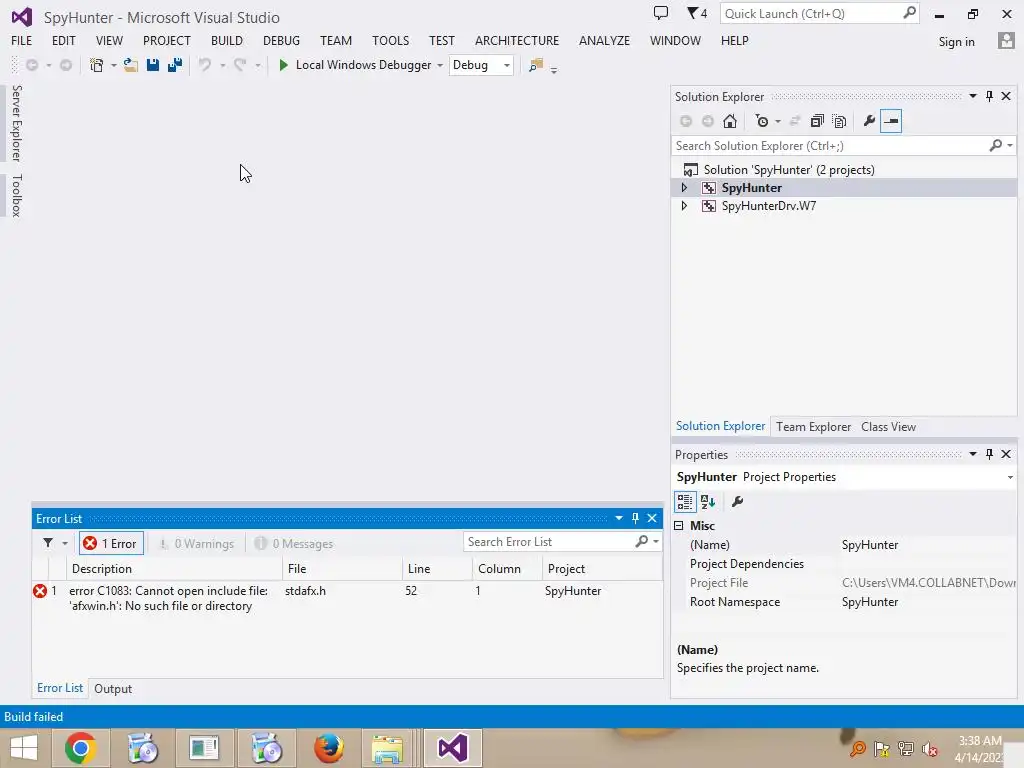
Task: Open Google Chrome from the taskbar
Action: tap(81, 748)
